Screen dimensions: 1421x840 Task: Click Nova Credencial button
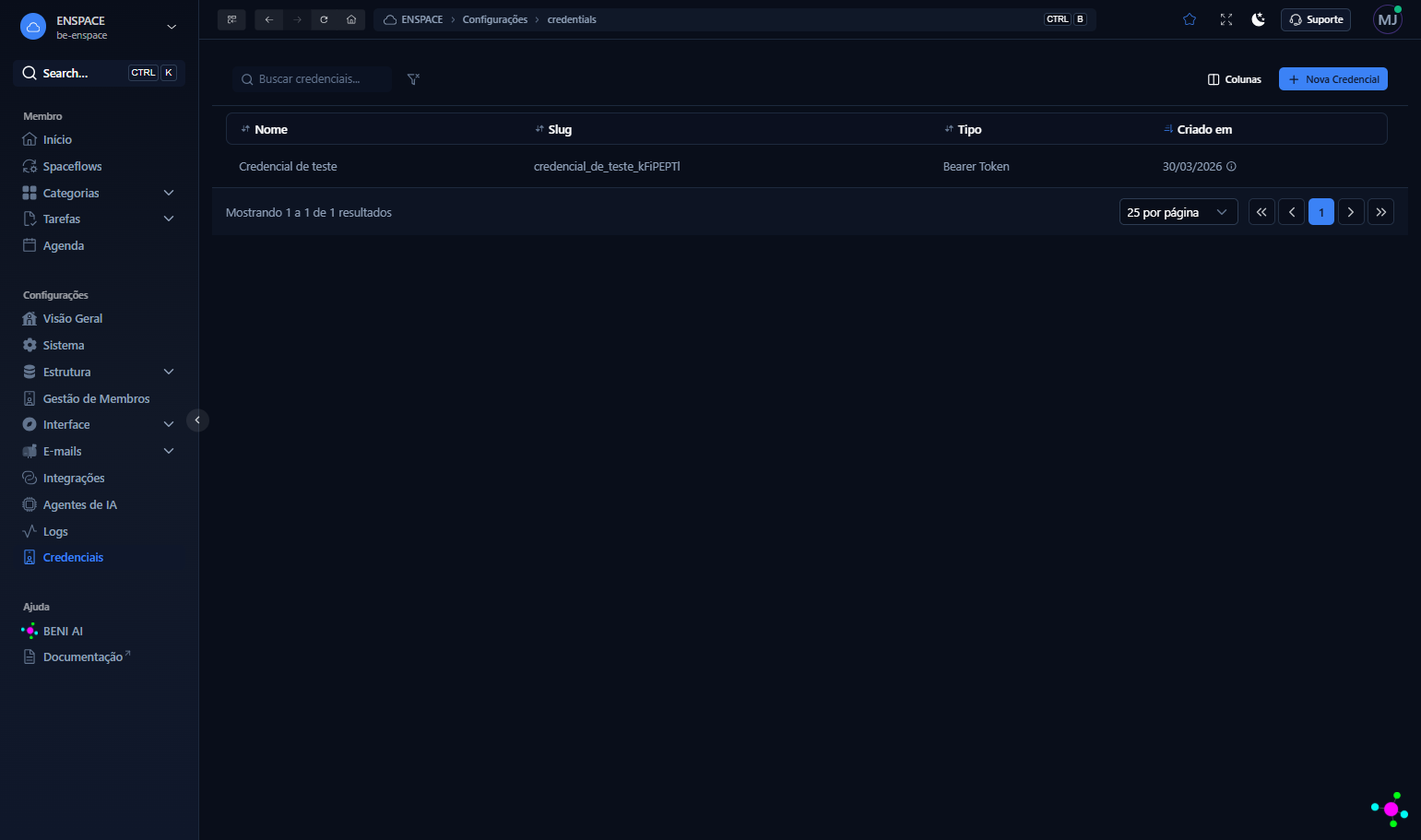point(1333,79)
